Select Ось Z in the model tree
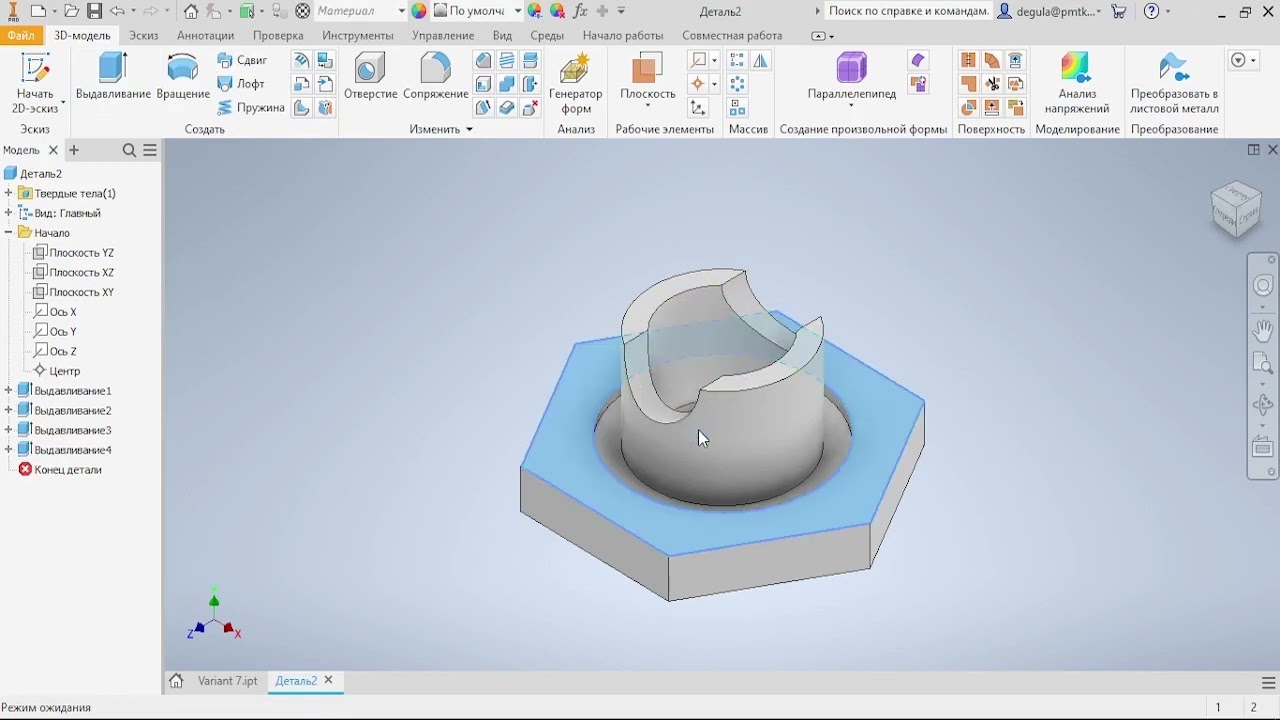 (56, 351)
